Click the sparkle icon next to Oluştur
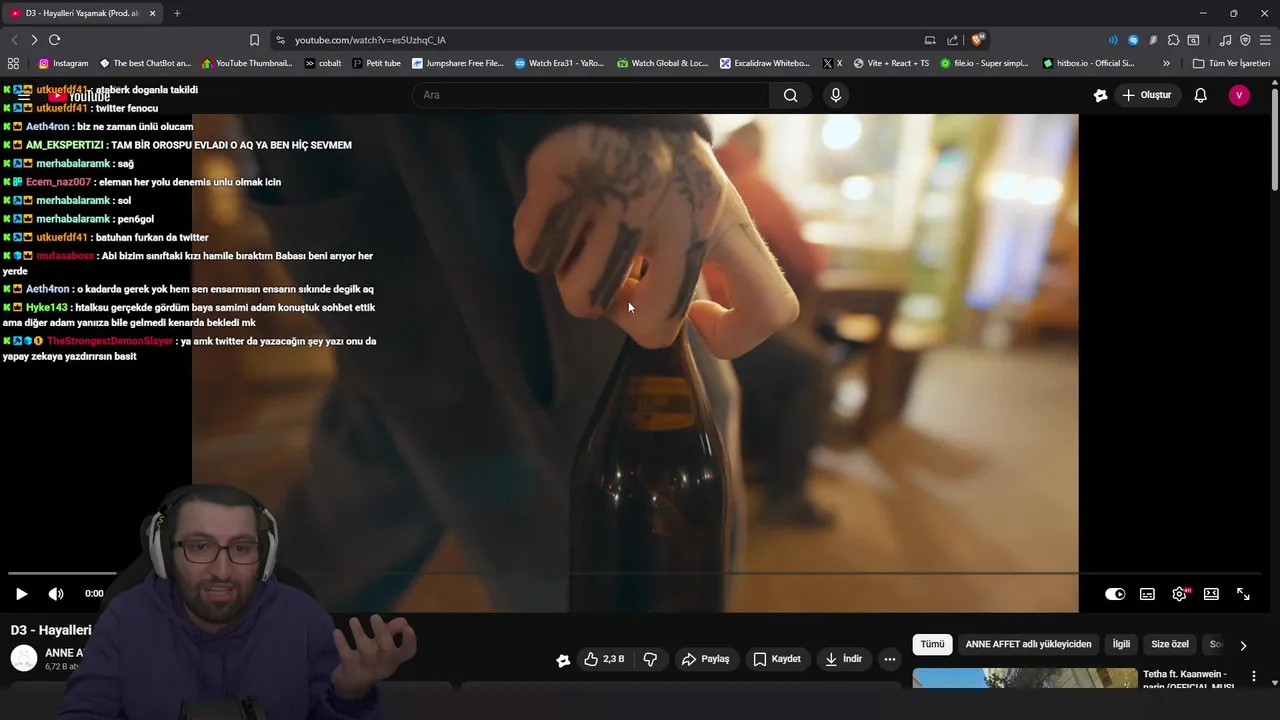The width and height of the screenshot is (1280, 720). click(1100, 95)
